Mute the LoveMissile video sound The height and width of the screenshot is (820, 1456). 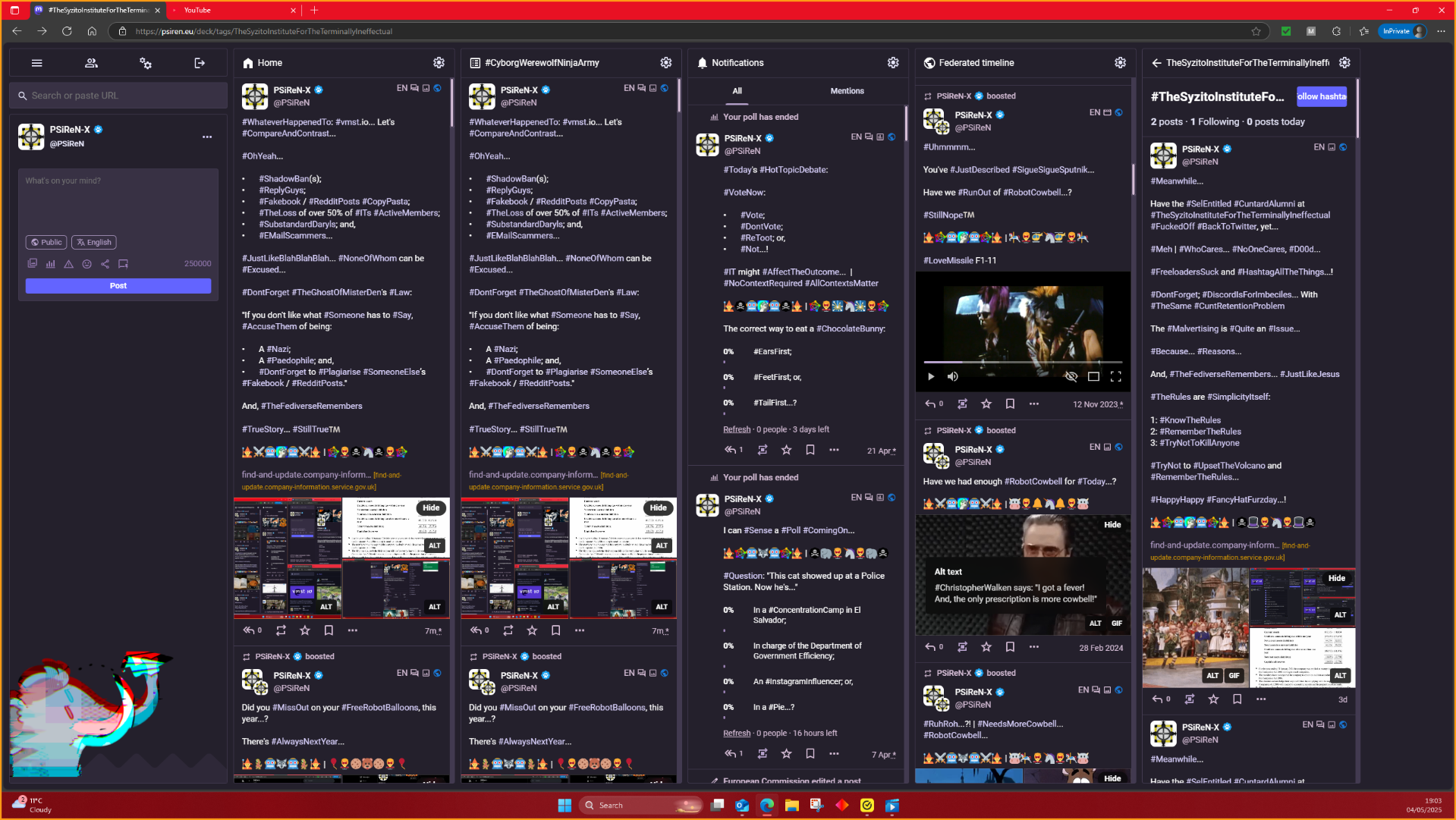pyautogui.click(x=953, y=376)
